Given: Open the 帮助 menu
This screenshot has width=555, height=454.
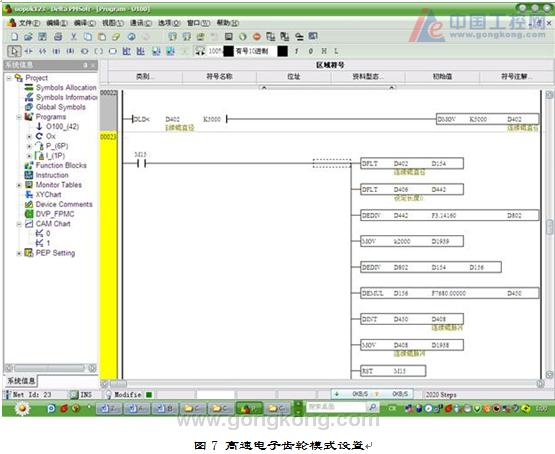Looking at the screenshot, I should [228, 23].
